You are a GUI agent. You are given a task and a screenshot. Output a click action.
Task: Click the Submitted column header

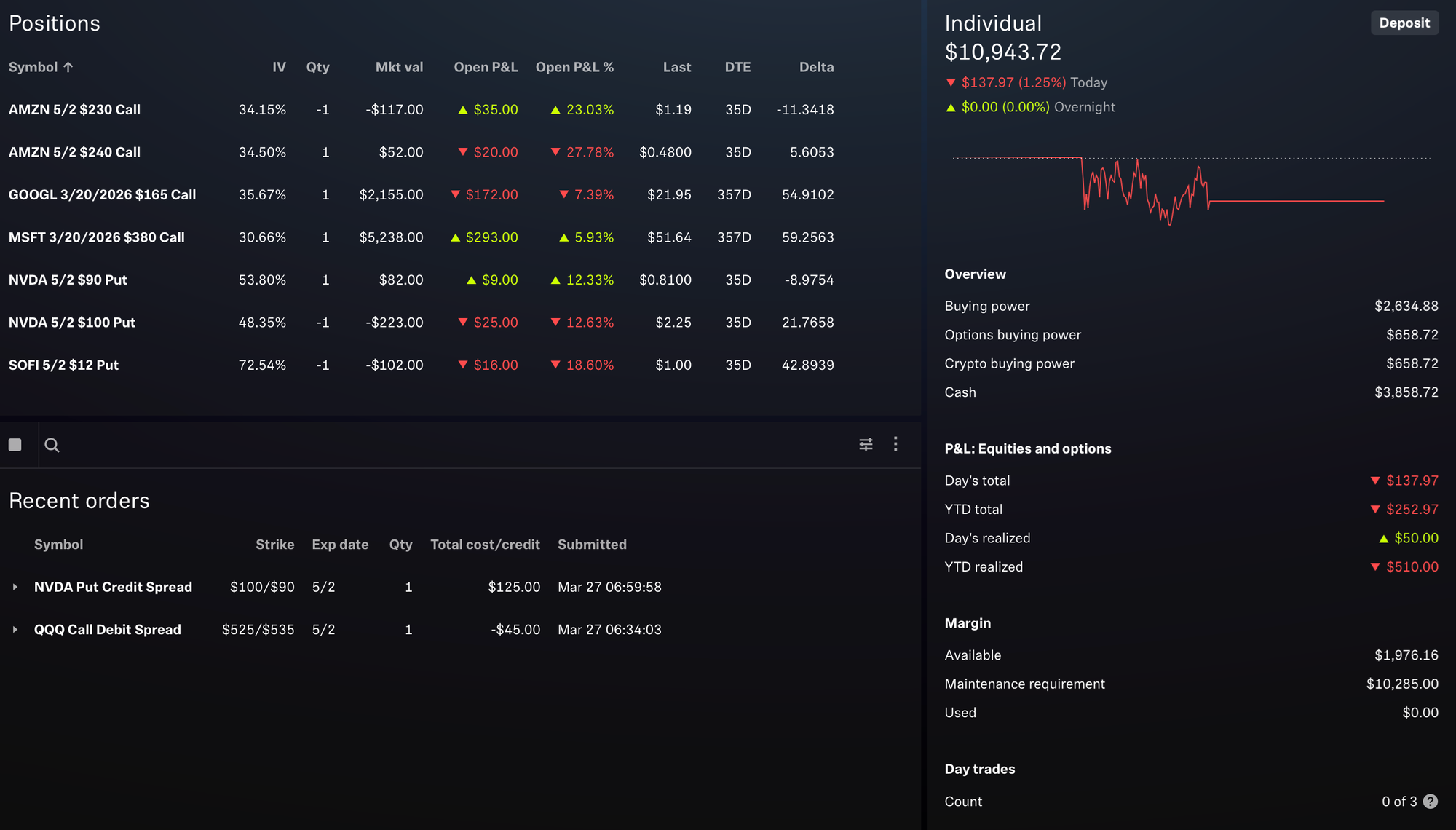[592, 545]
